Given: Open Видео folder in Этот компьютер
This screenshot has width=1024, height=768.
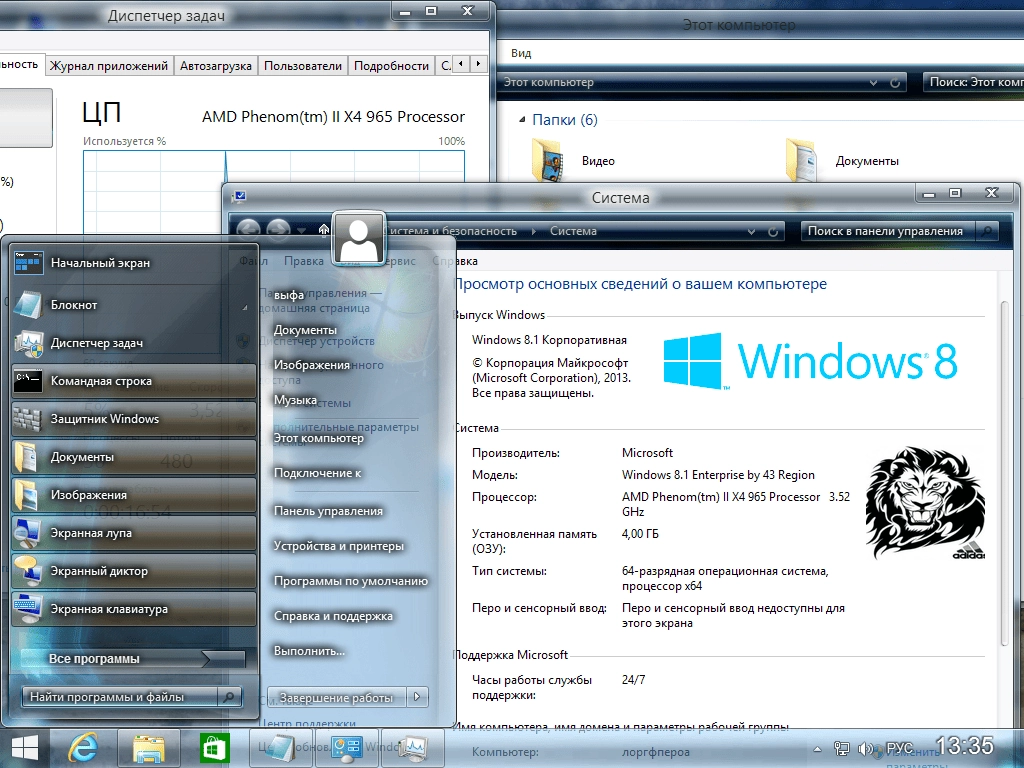Looking at the screenshot, I should click(575, 161).
